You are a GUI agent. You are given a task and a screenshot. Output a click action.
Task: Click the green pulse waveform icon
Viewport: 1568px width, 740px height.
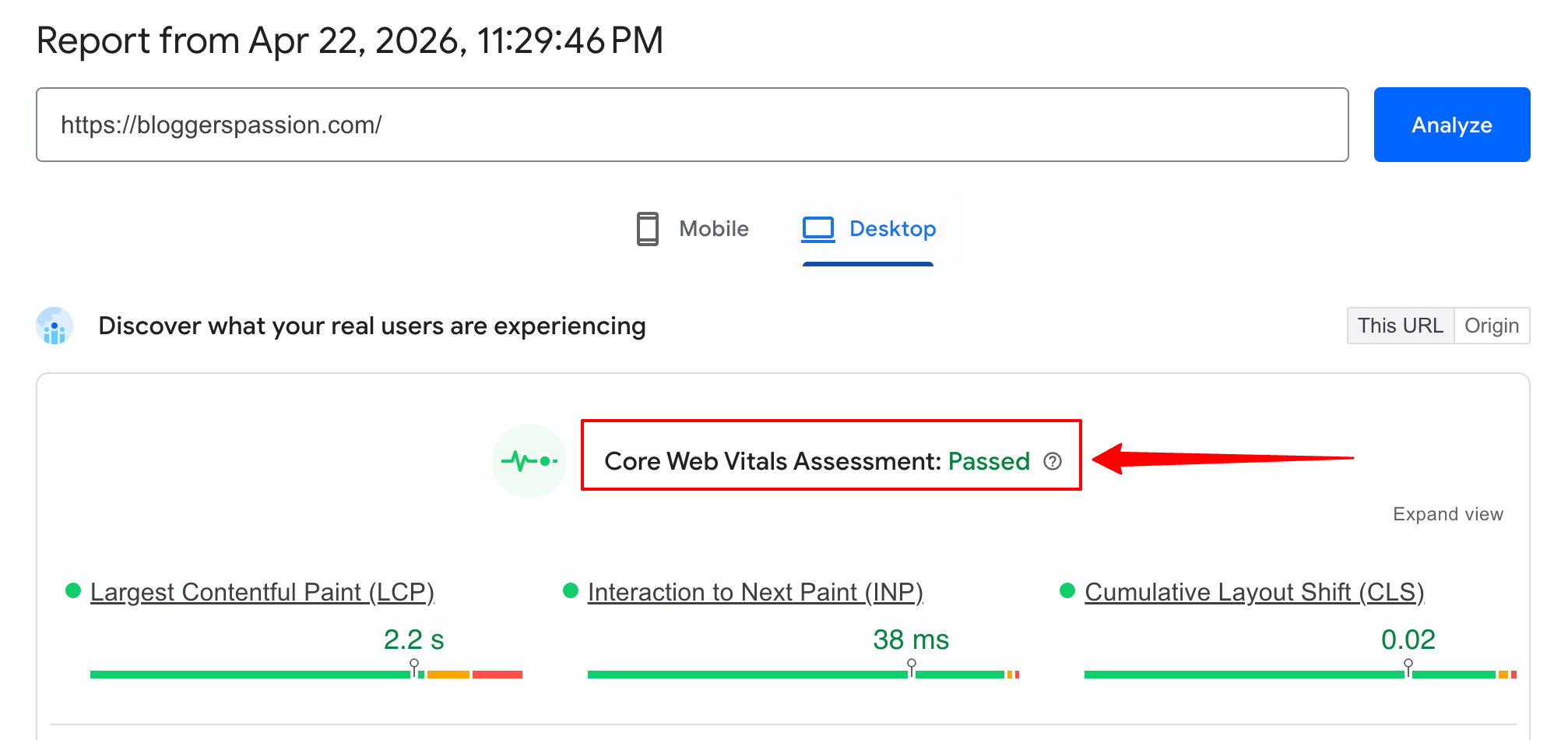coord(529,461)
